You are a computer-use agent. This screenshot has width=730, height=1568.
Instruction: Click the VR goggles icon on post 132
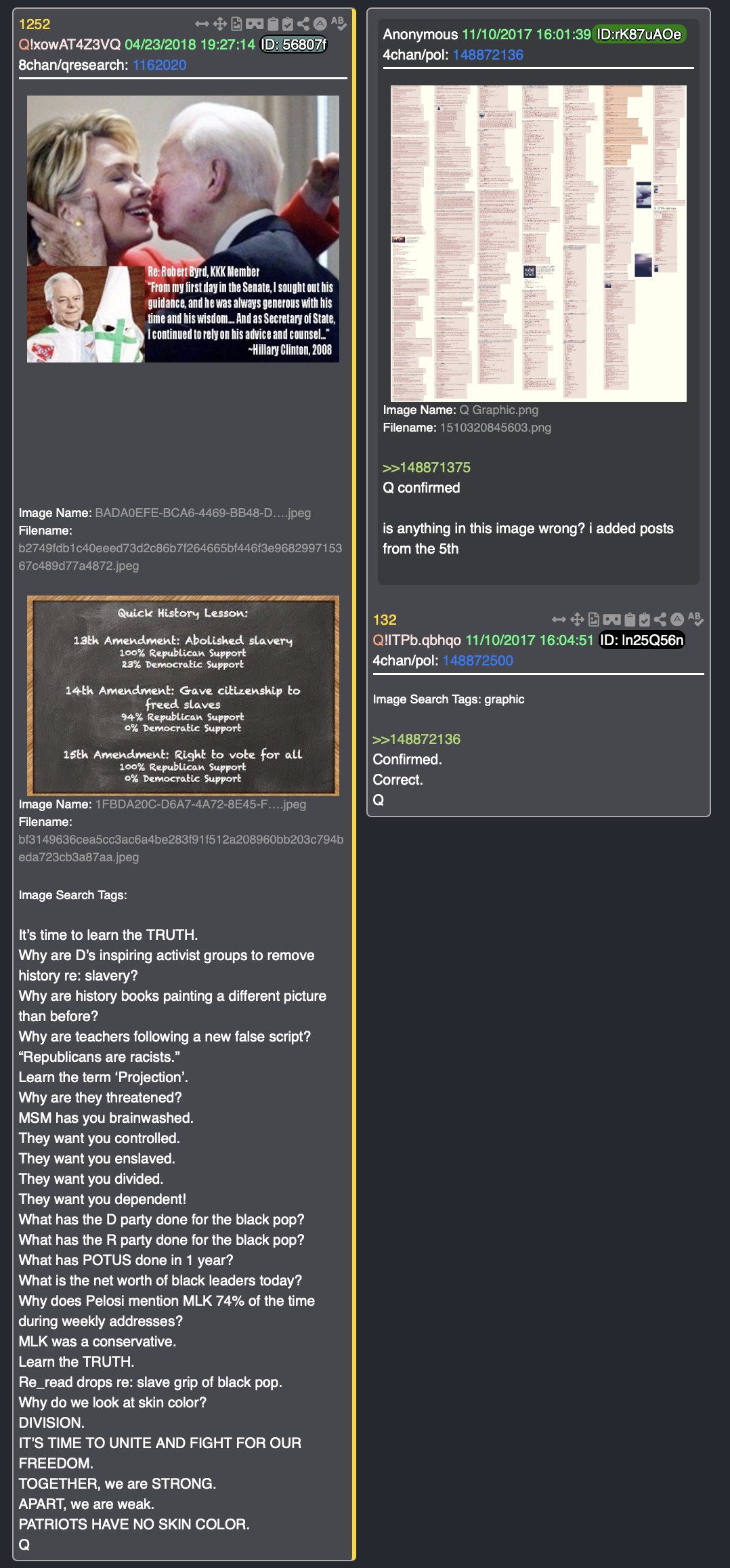click(x=612, y=619)
